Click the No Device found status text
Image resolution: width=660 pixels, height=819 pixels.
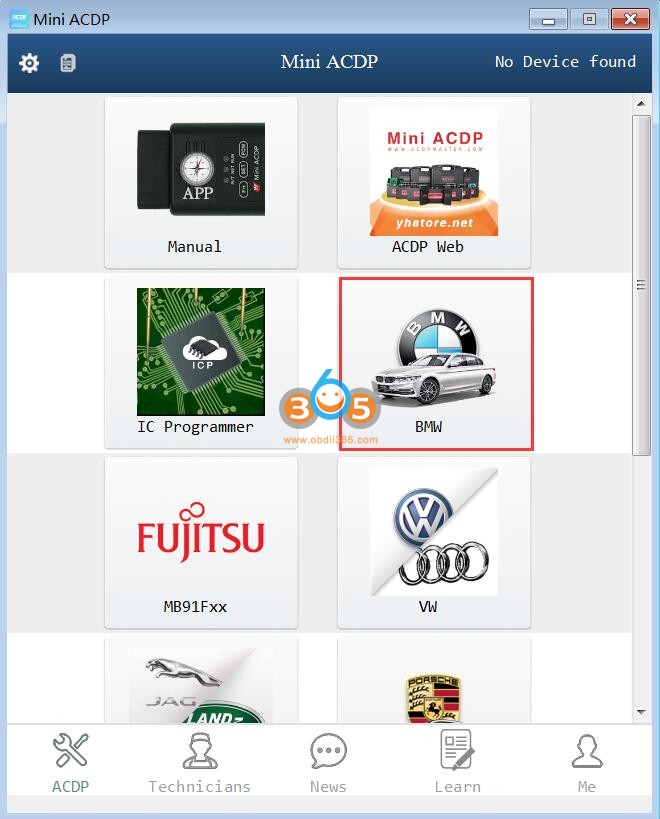click(565, 62)
